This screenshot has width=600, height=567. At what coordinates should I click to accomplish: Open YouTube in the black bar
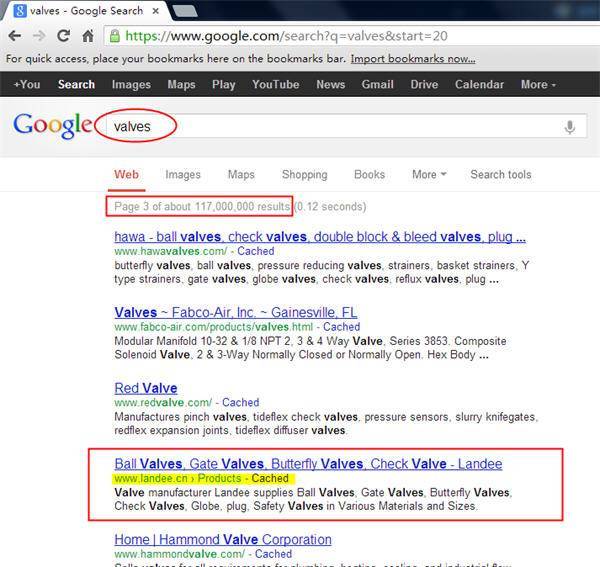[x=276, y=84]
